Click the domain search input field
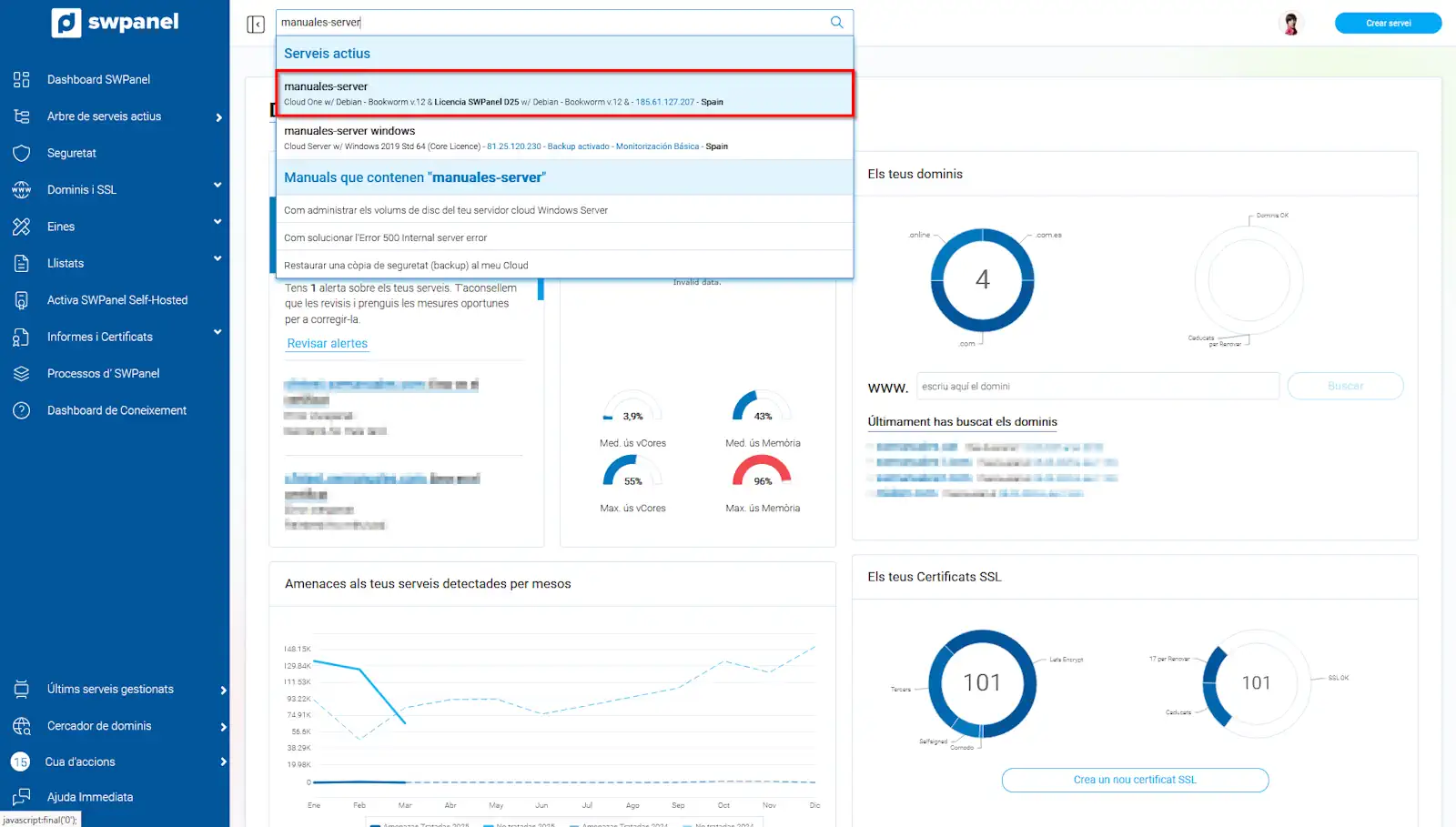Viewport: 1456px width, 827px height. (x=1097, y=386)
